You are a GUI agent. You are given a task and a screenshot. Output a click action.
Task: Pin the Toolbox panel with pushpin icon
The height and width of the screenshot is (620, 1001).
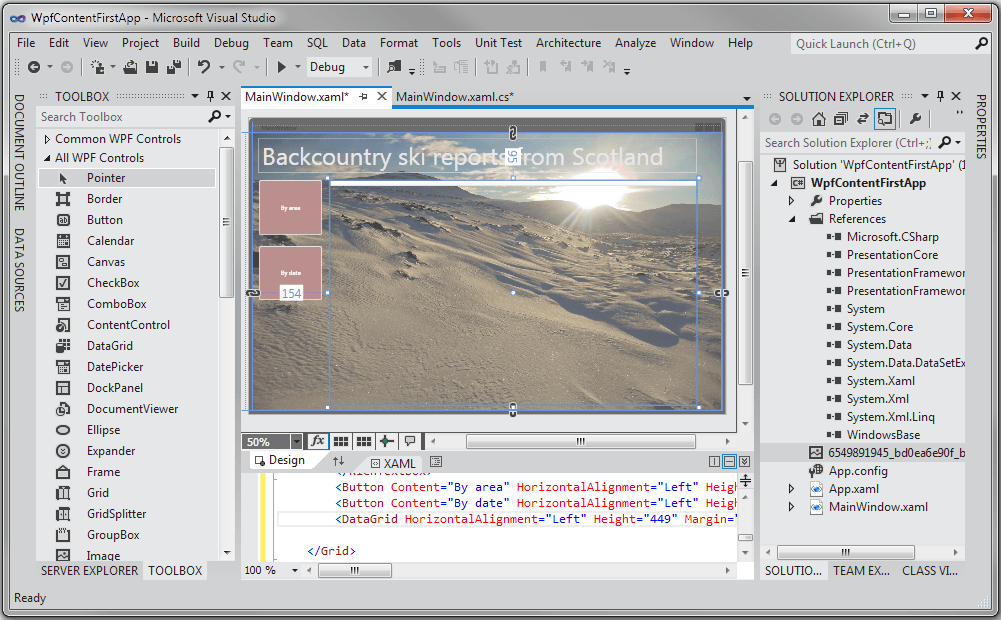210,97
